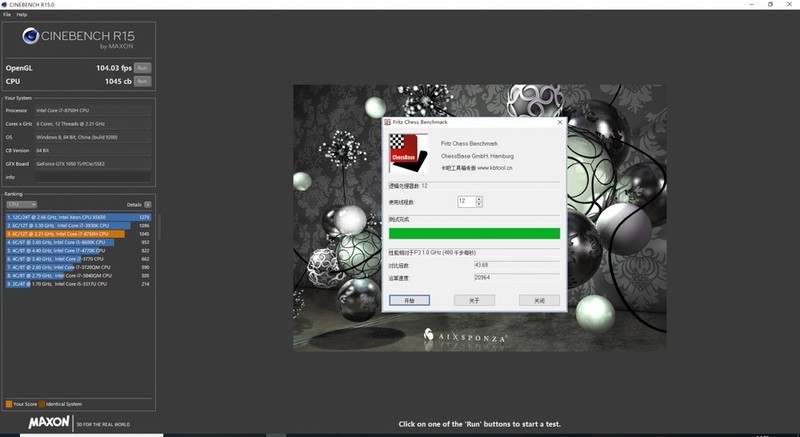
Task: Click the OpenGL score 104.03 fps
Action: click(114, 68)
